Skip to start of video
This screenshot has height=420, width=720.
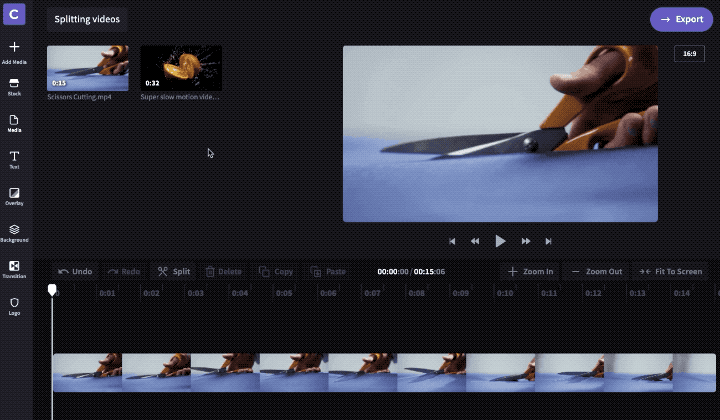click(452, 241)
